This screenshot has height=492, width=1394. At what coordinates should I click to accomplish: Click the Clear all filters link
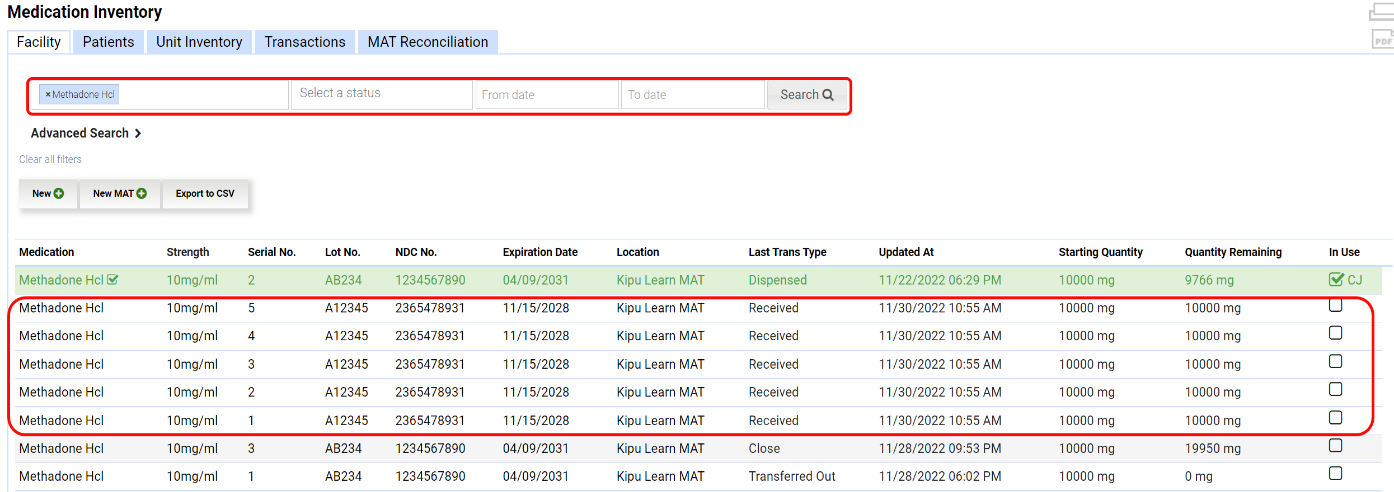[x=51, y=159]
